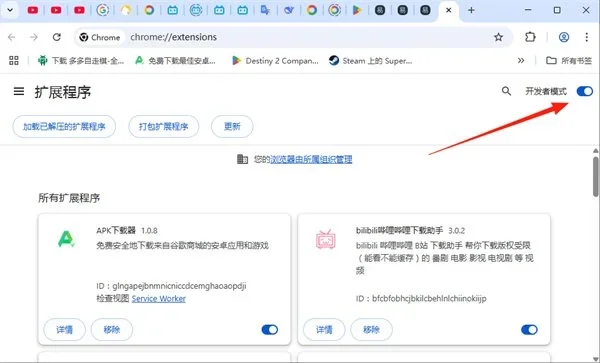Click the version number 1.0.8
The height and width of the screenshot is (363, 600).
tap(149, 231)
